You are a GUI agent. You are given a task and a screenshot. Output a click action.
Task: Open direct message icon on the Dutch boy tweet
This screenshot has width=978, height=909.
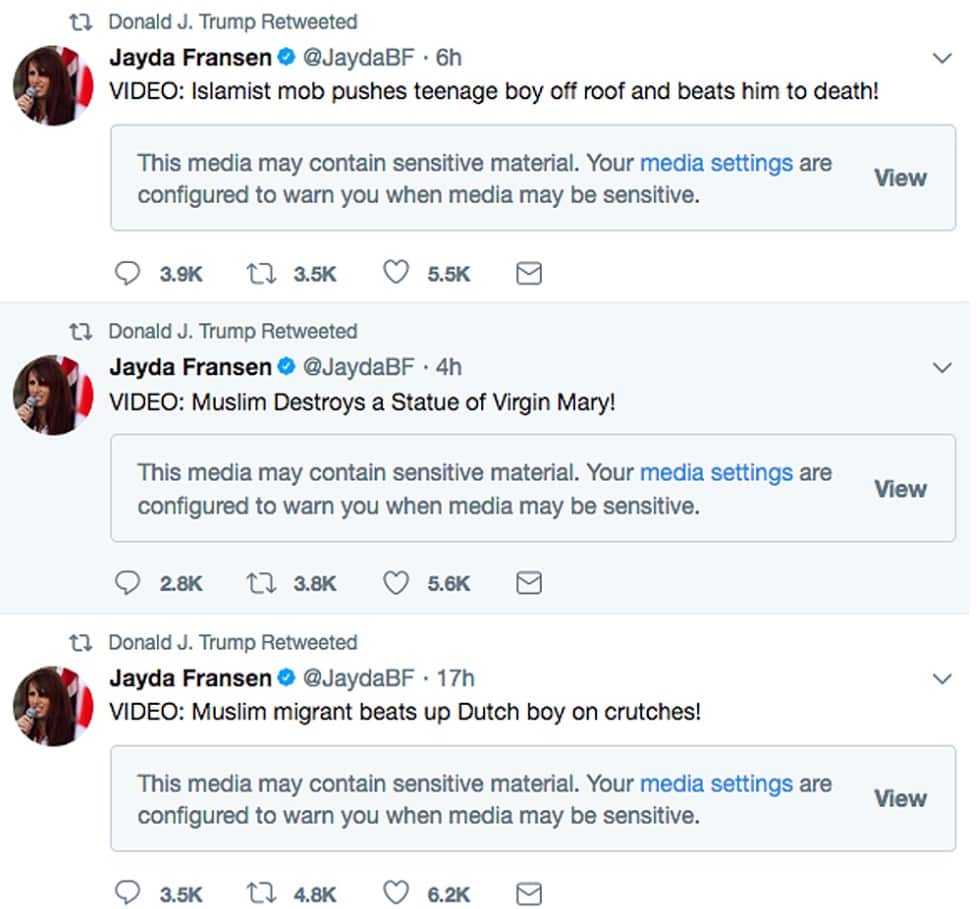coord(528,893)
